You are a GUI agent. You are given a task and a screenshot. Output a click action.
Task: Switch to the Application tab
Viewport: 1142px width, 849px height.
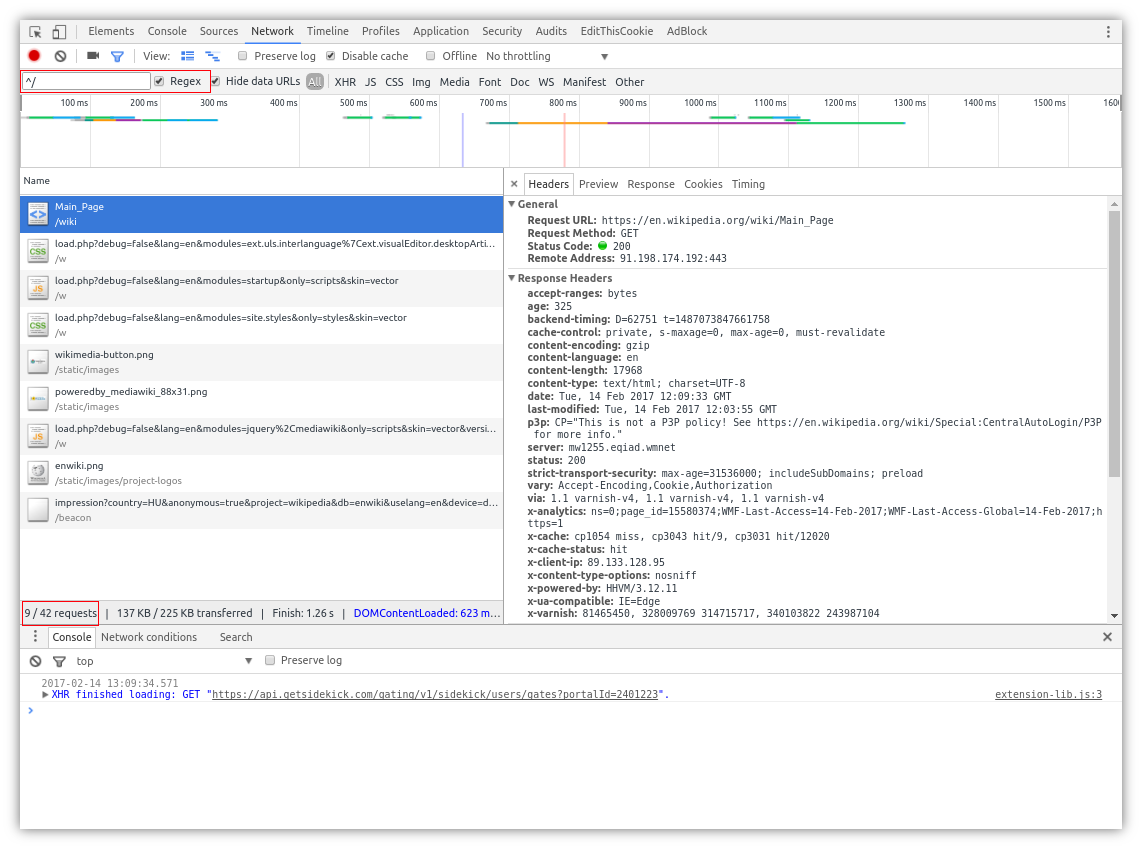(x=441, y=31)
